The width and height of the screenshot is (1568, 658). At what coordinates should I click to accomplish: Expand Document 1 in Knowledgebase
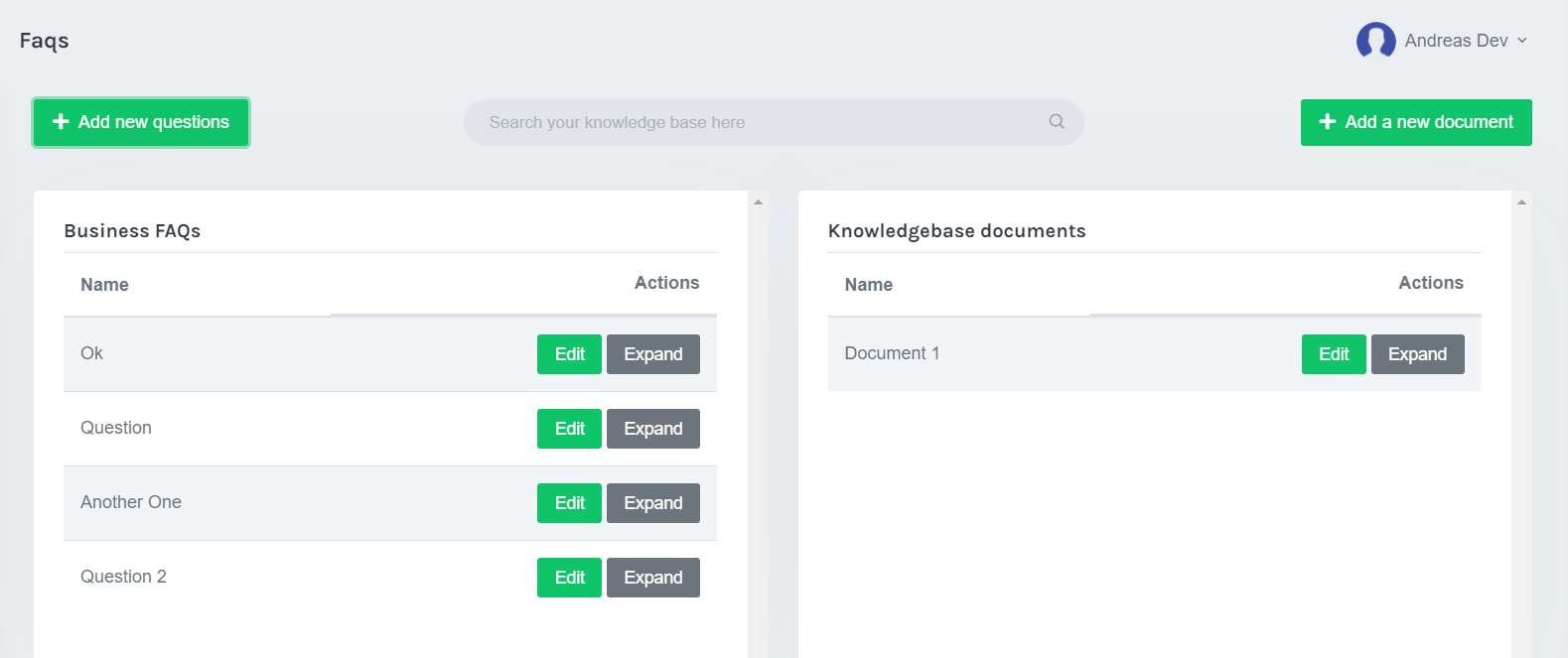pyautogui.click(x=1417, y=354)
